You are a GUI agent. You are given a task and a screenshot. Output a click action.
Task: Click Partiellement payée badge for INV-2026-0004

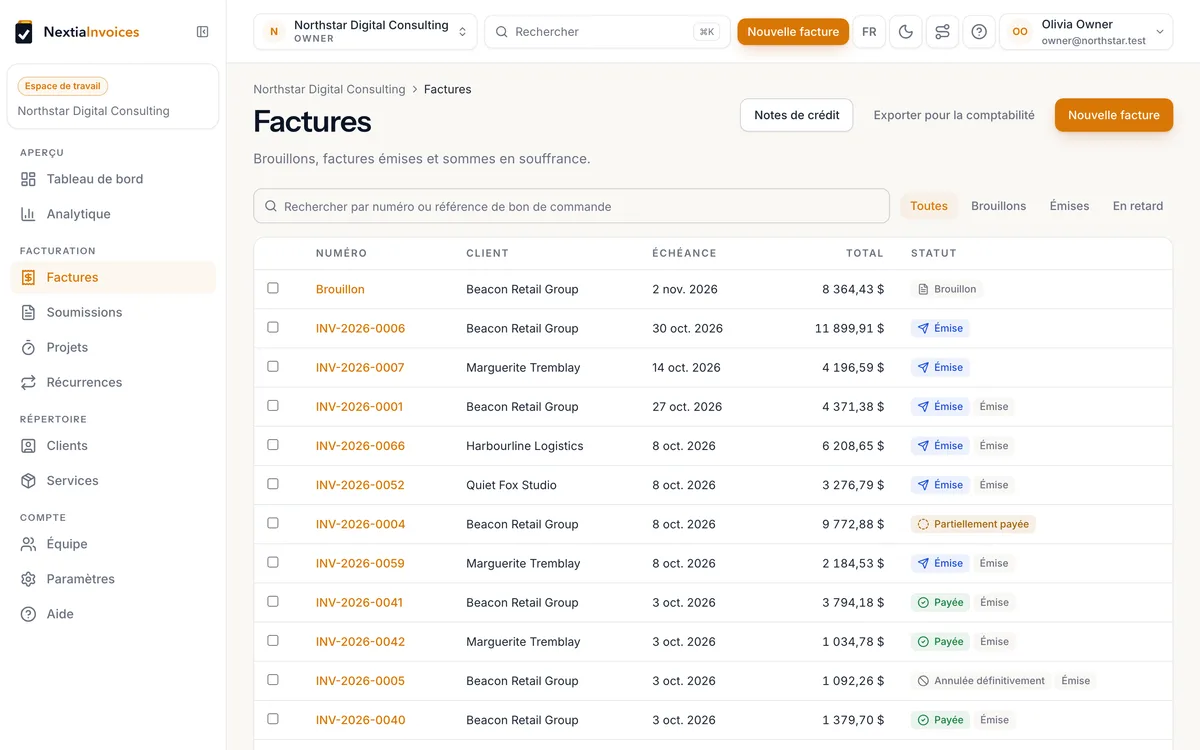[973, 524]
